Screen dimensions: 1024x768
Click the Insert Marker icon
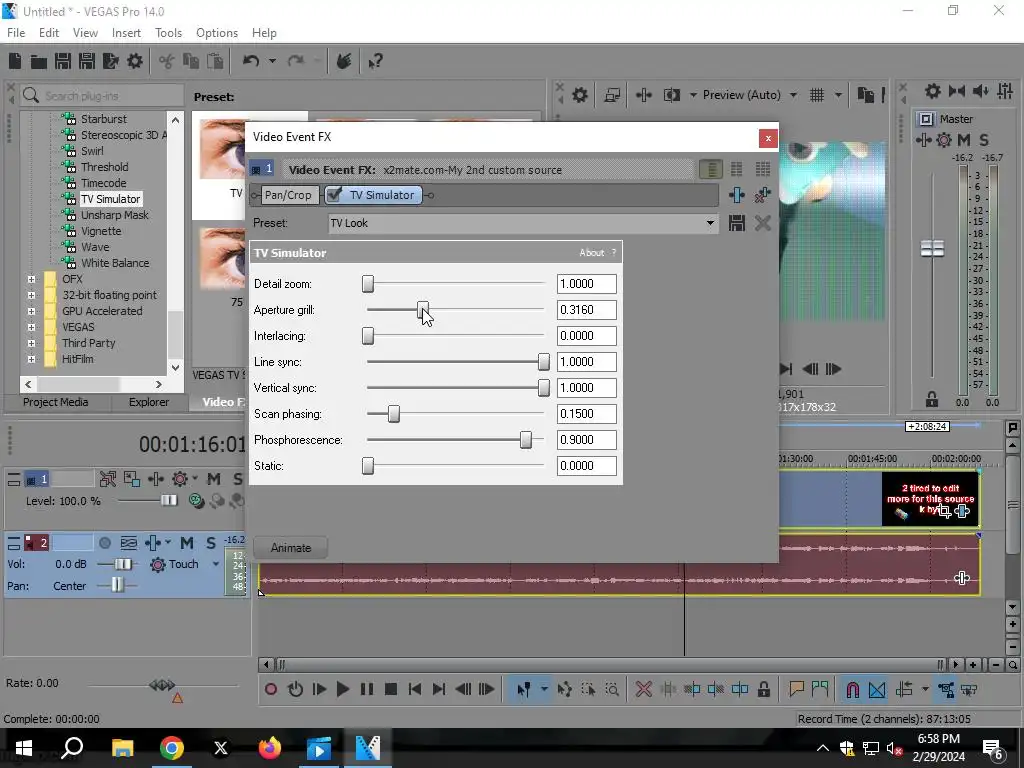(796, 689)
